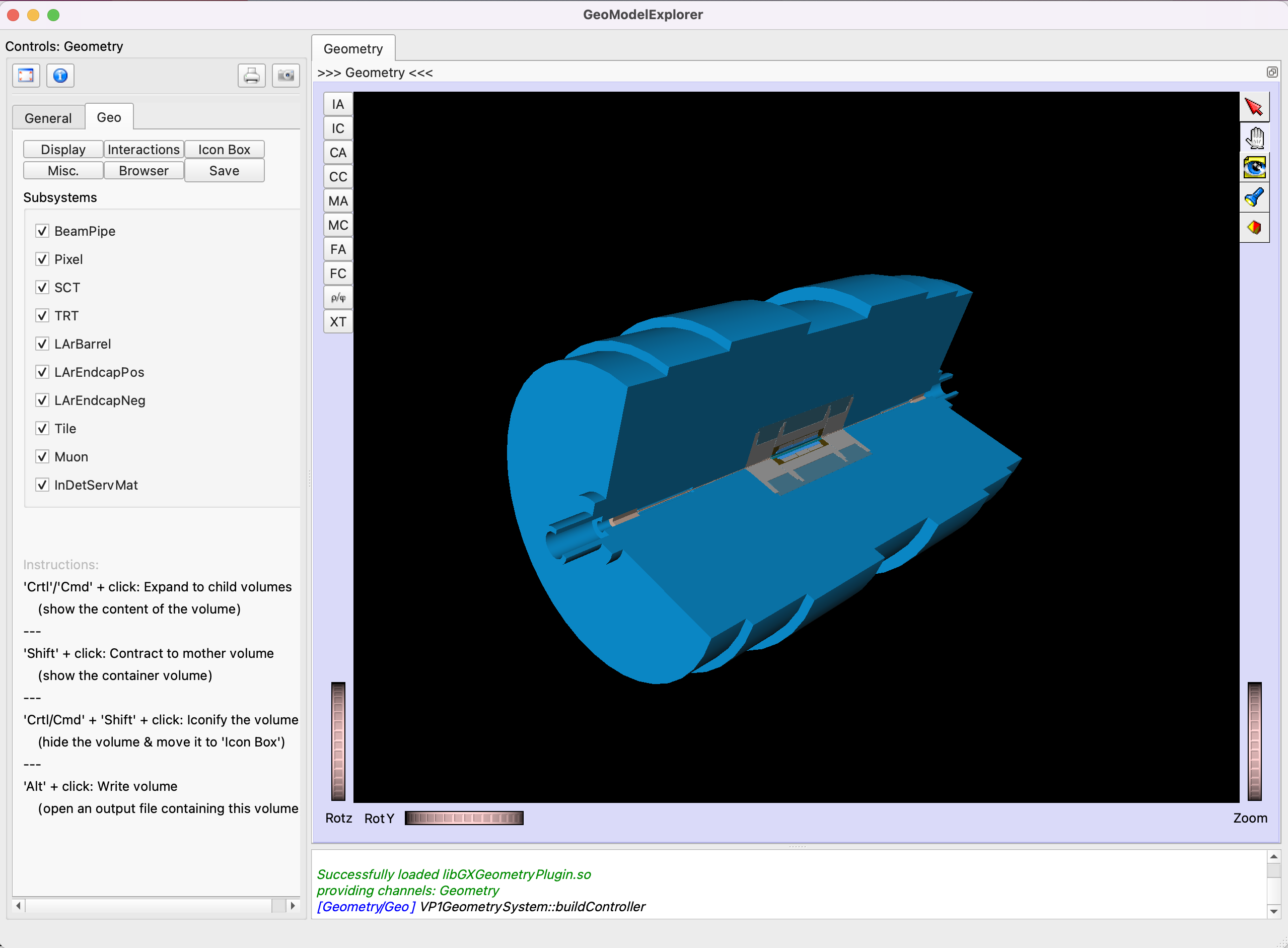Select the hand view-navigation tool

(x=1254, y=138)
